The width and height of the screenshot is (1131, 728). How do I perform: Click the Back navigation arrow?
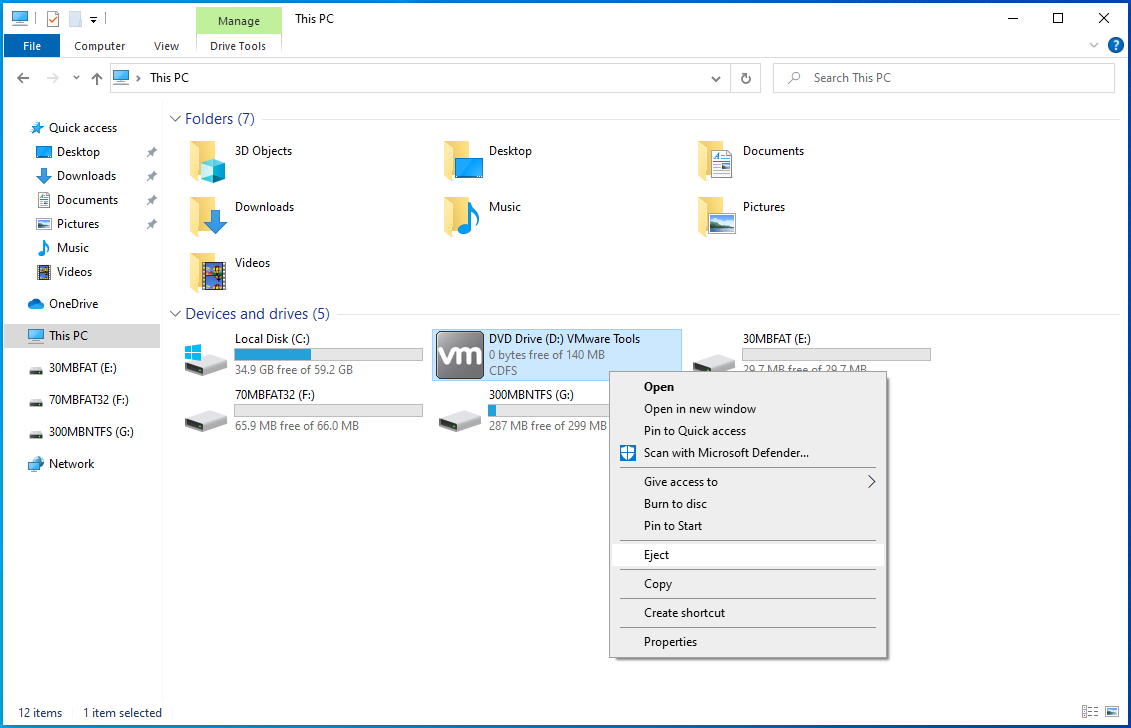coord(23,77)
